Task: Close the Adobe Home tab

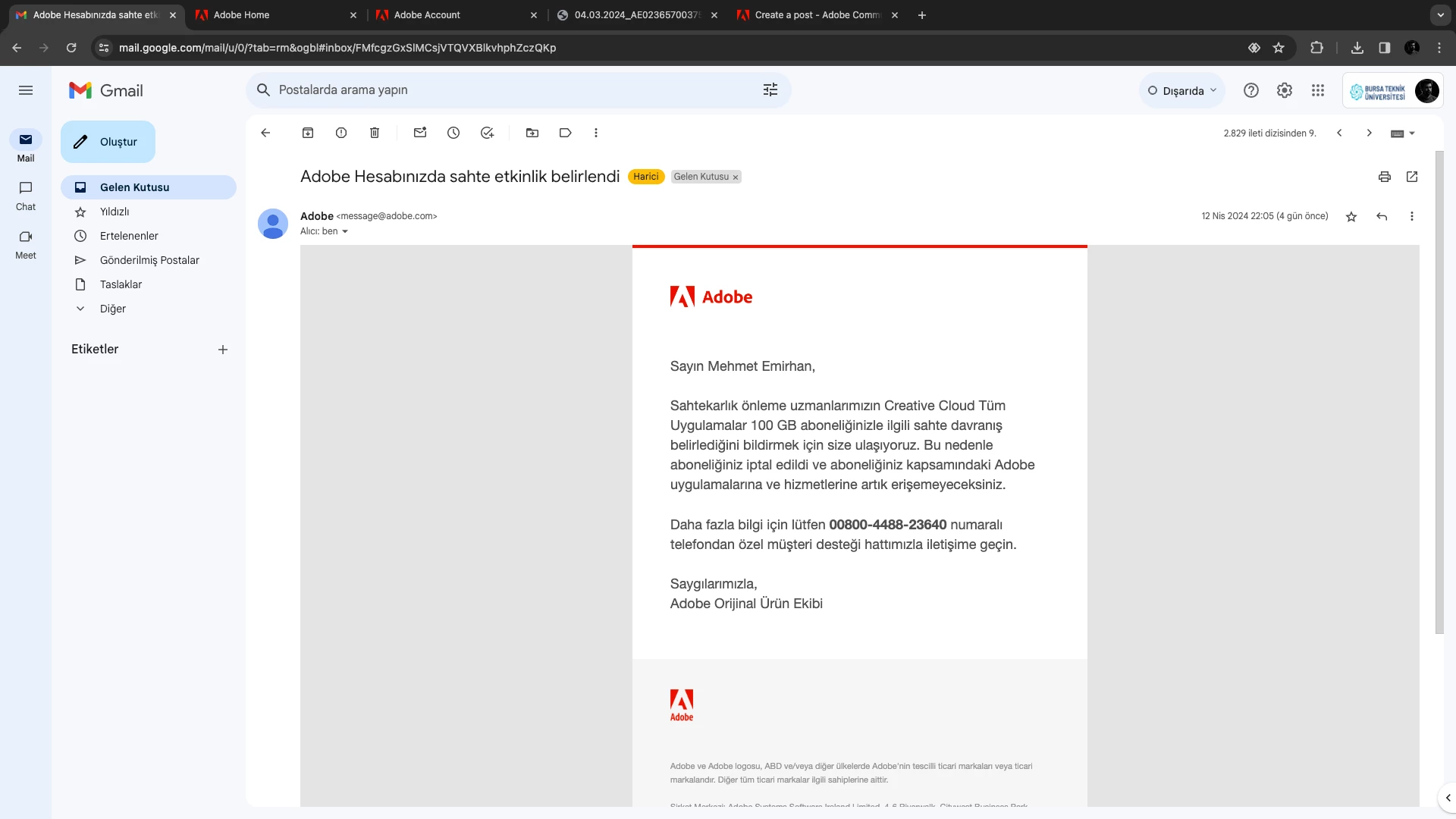Action: (353, 15)
